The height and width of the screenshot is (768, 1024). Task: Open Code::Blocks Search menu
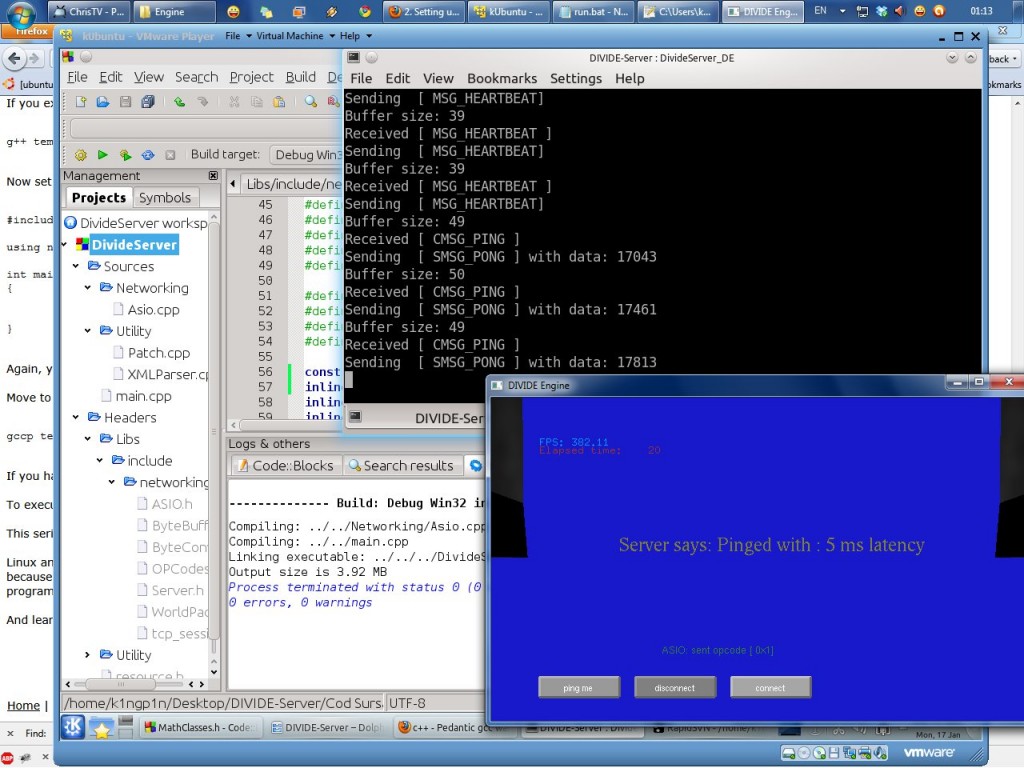197,77
